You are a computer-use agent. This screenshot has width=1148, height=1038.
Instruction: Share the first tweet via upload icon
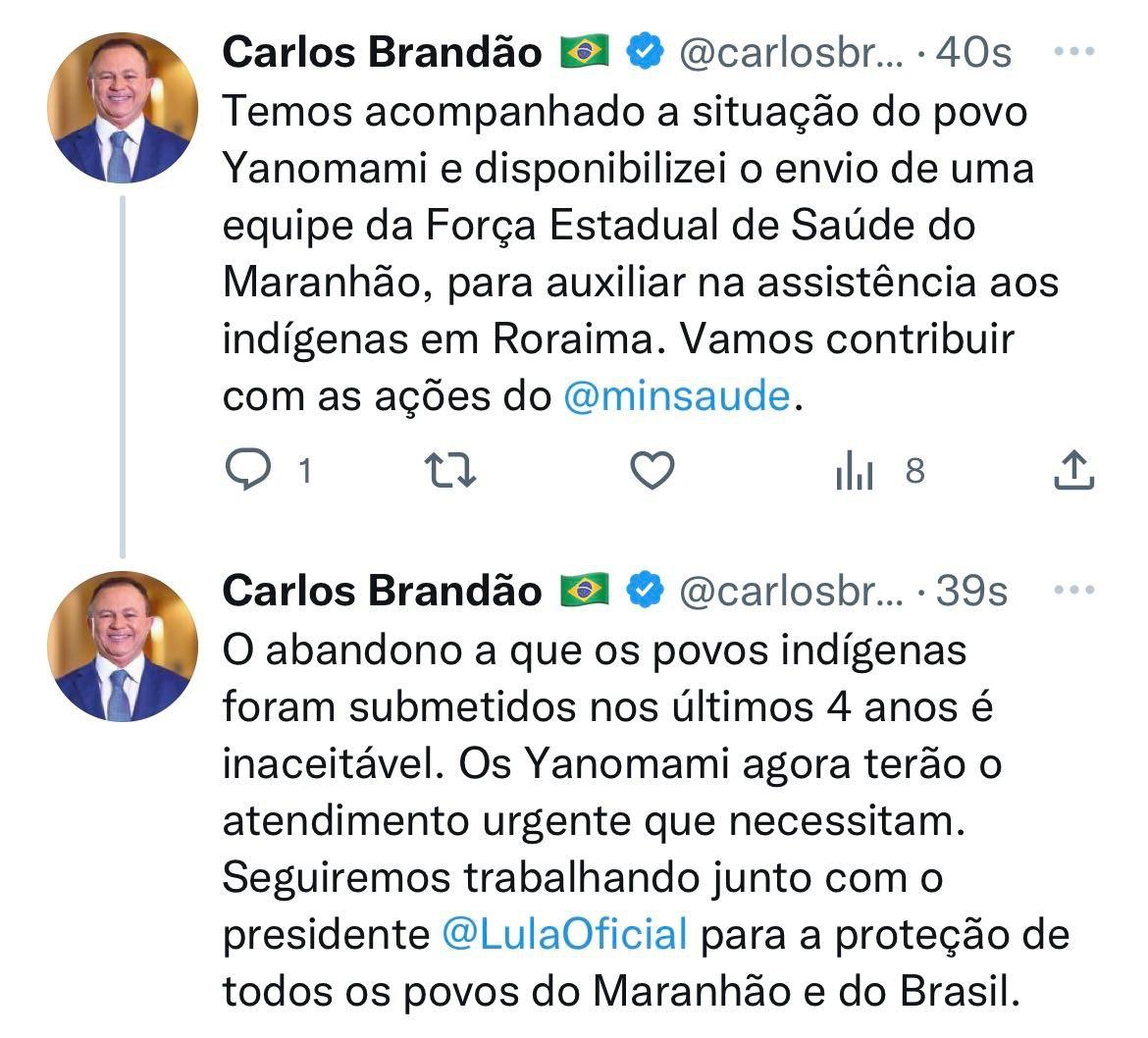pyautogui.click(x=1073, y=472)
